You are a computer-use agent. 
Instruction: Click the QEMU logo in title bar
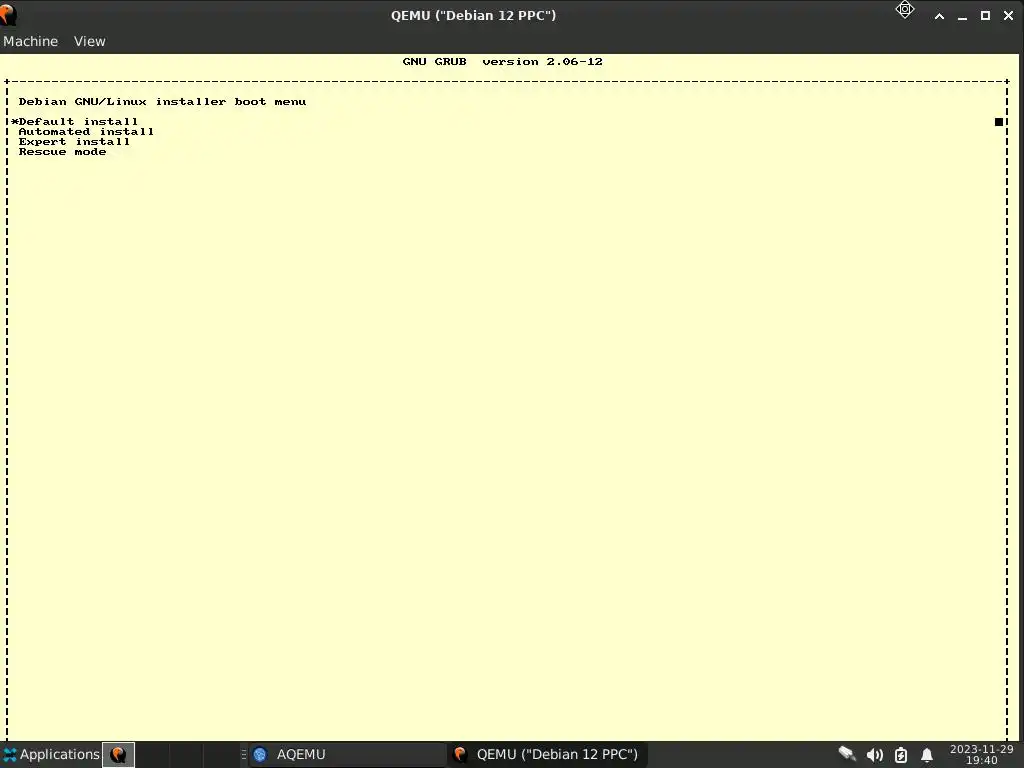click(x=8, y=14)
